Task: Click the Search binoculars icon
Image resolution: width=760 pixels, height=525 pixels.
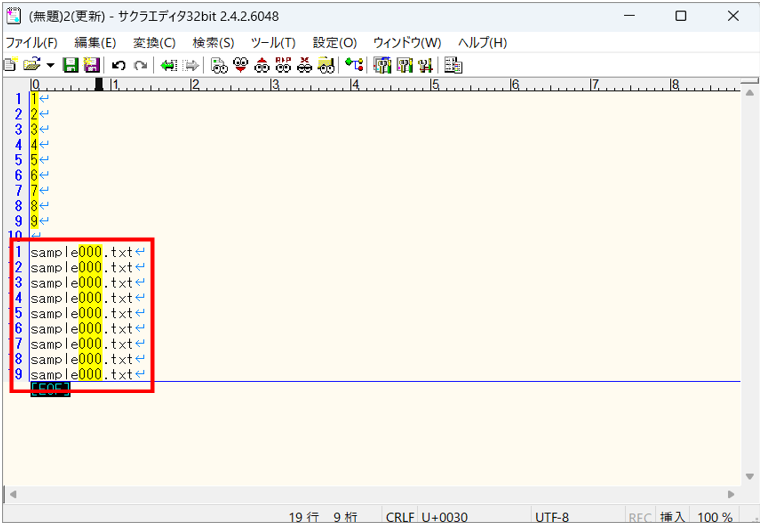Action: (218, 65)
